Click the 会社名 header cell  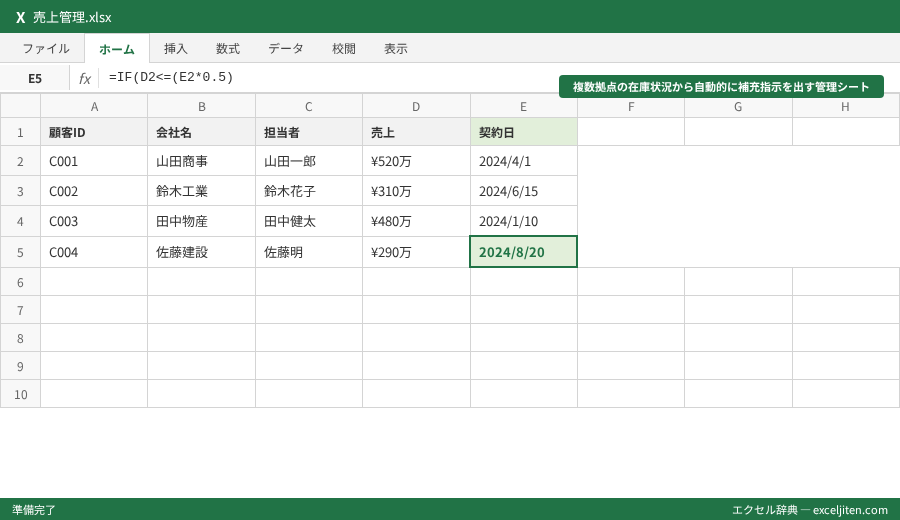(x=201, y=132)
